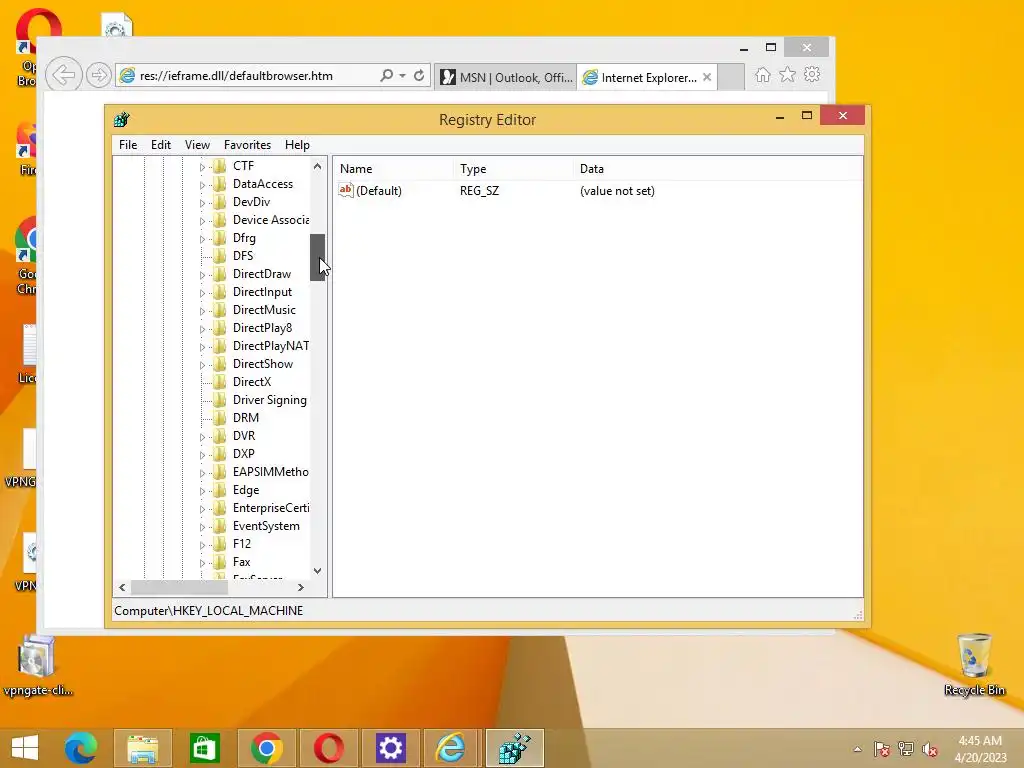Click the Edge key folder icon
This screenshot has width=1024, height=768.
(220, 490)
